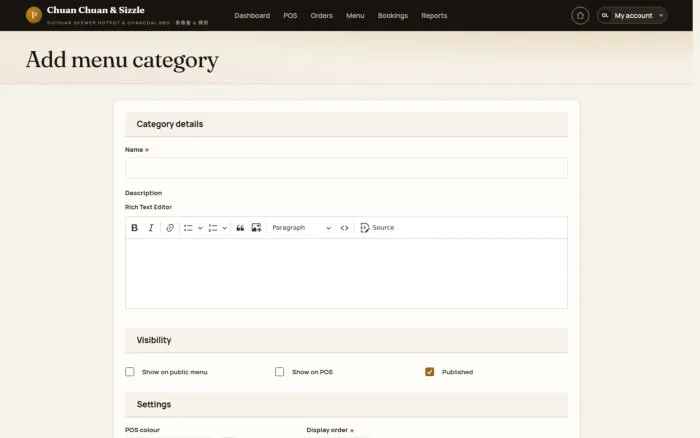
Task: Click the Rich Text Editor label
Action: (148, 207)
